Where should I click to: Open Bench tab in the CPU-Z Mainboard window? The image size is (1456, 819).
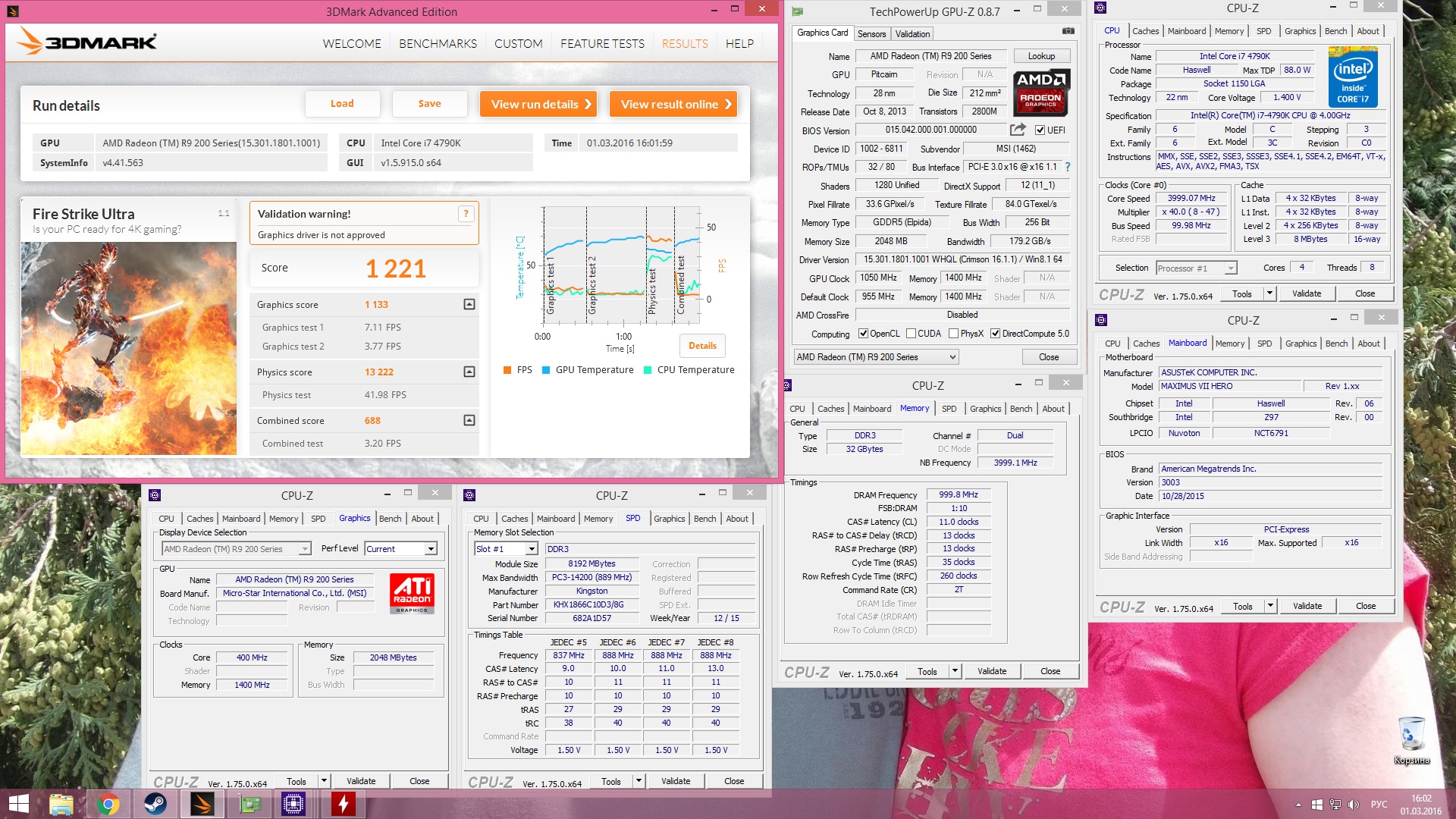(1336, 344)
